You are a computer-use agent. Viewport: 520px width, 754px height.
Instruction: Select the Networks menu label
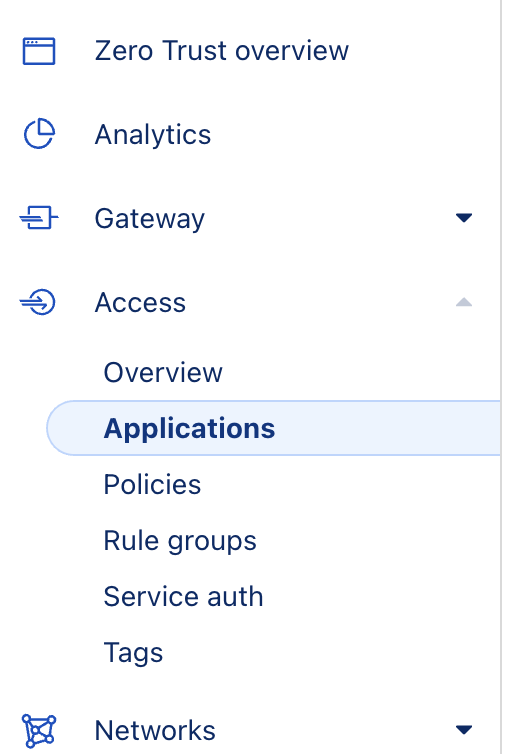[x=155, y=730]
